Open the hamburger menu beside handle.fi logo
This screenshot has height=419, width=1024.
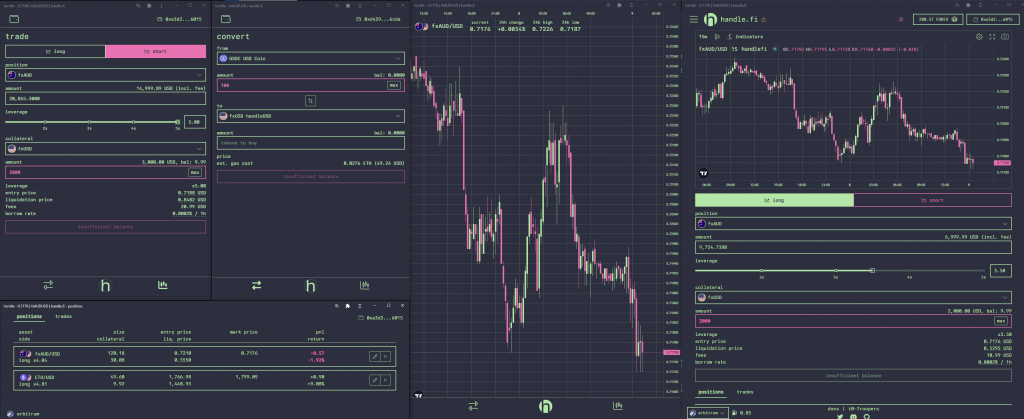(695, 19)
